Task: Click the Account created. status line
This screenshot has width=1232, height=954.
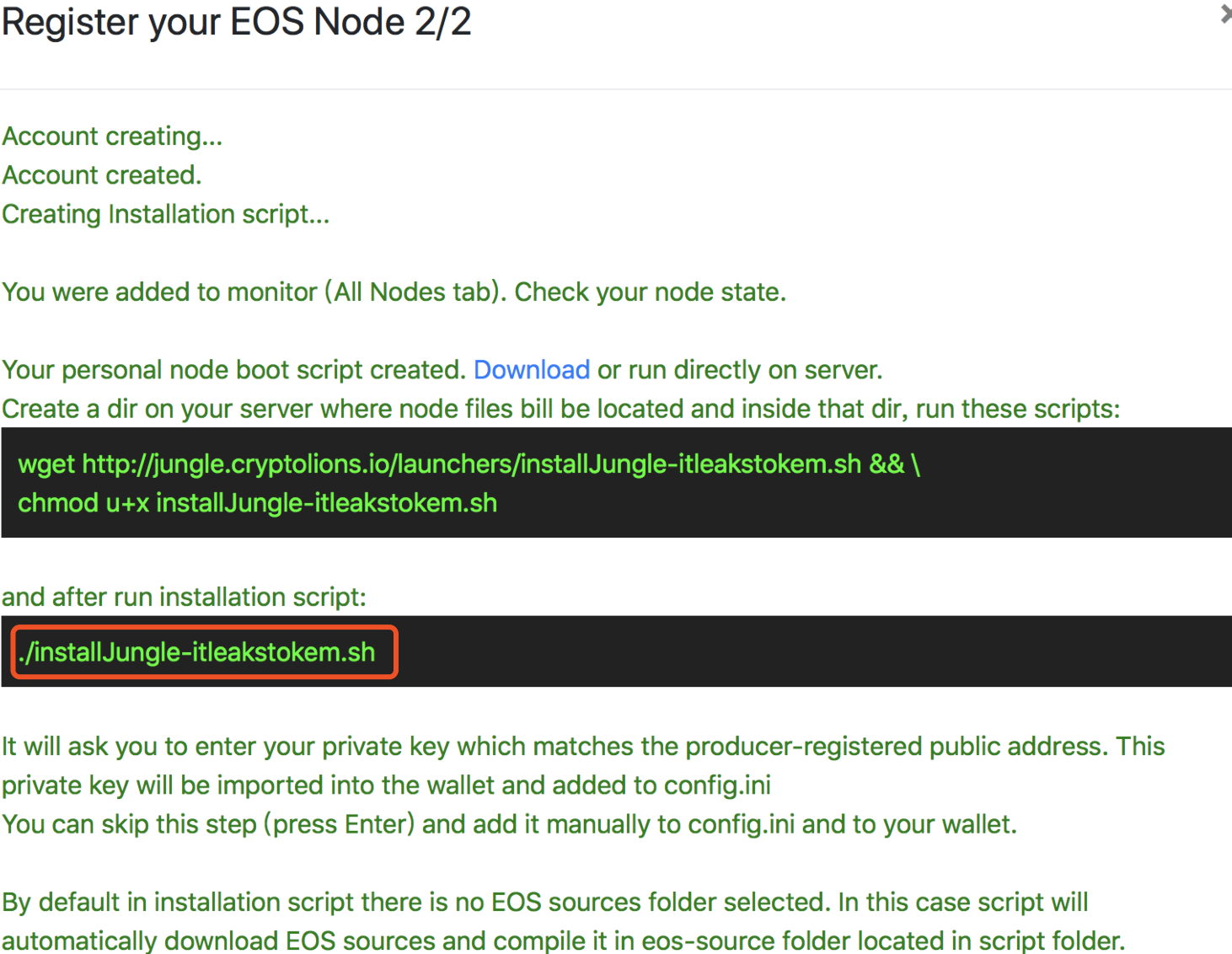Action: (102, 175)
